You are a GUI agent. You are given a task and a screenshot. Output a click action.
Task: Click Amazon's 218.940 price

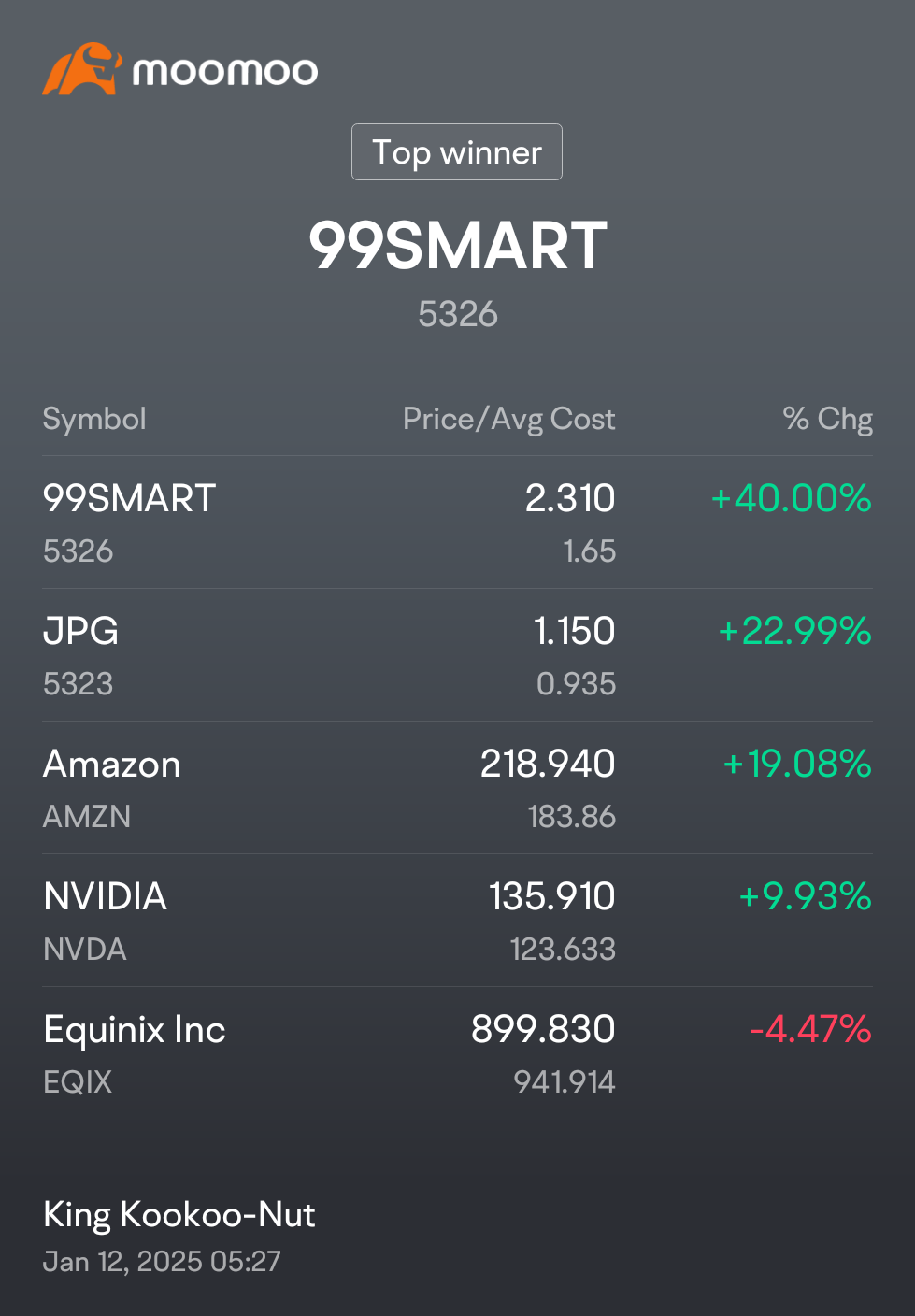[548, 764]
